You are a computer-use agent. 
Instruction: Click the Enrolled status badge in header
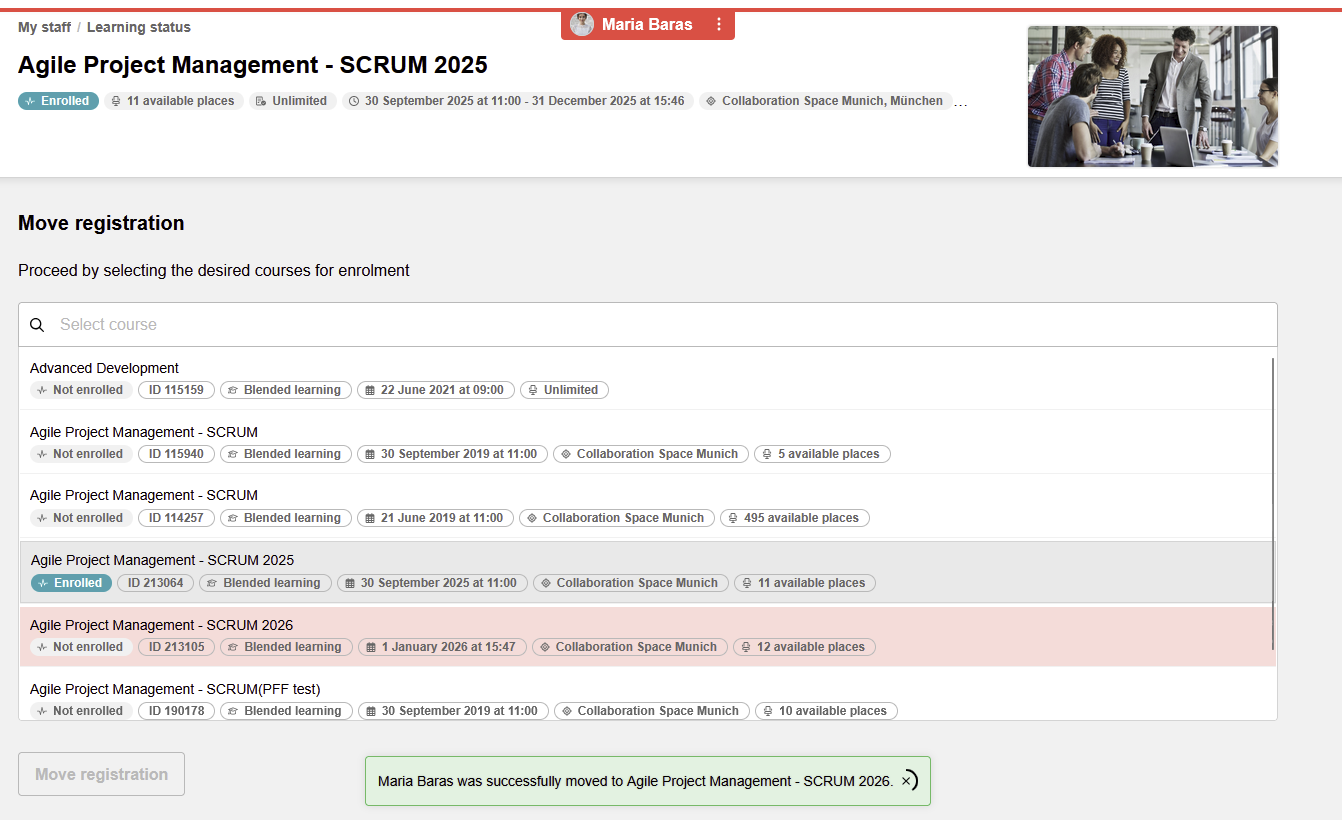[58, 101]
